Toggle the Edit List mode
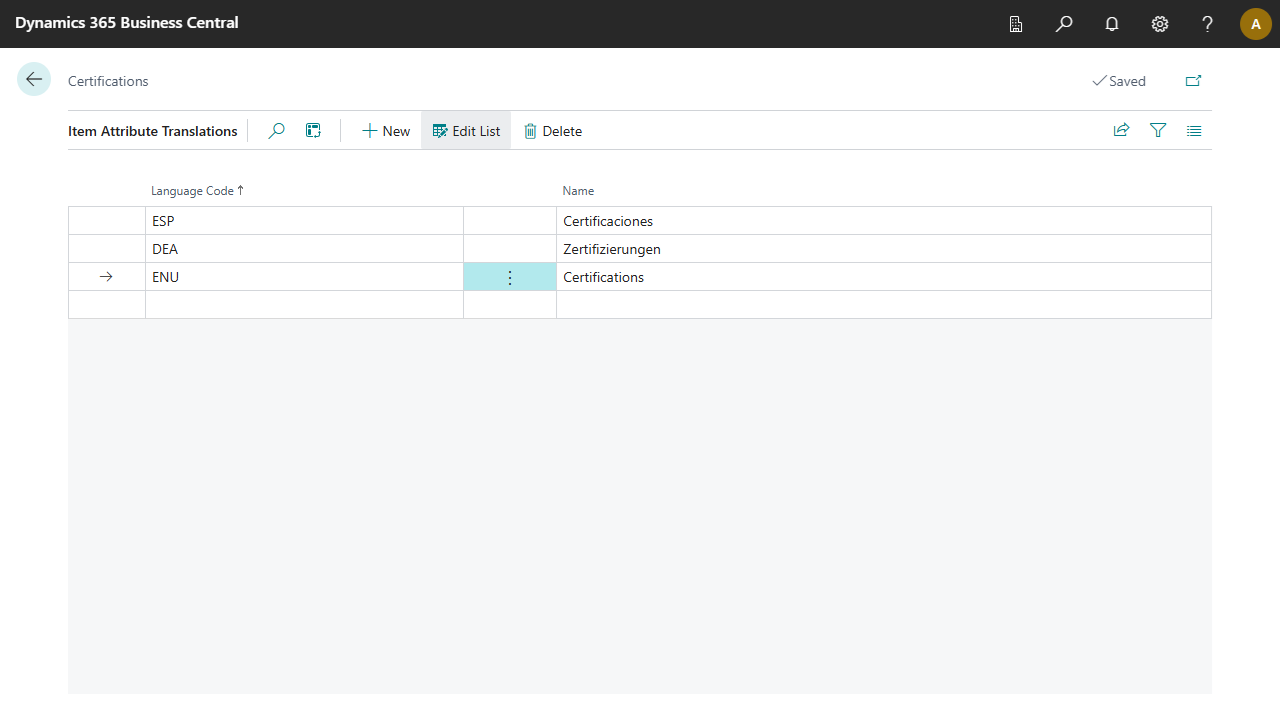Screen dimensions: 1280x720 (x=466, y=131)
